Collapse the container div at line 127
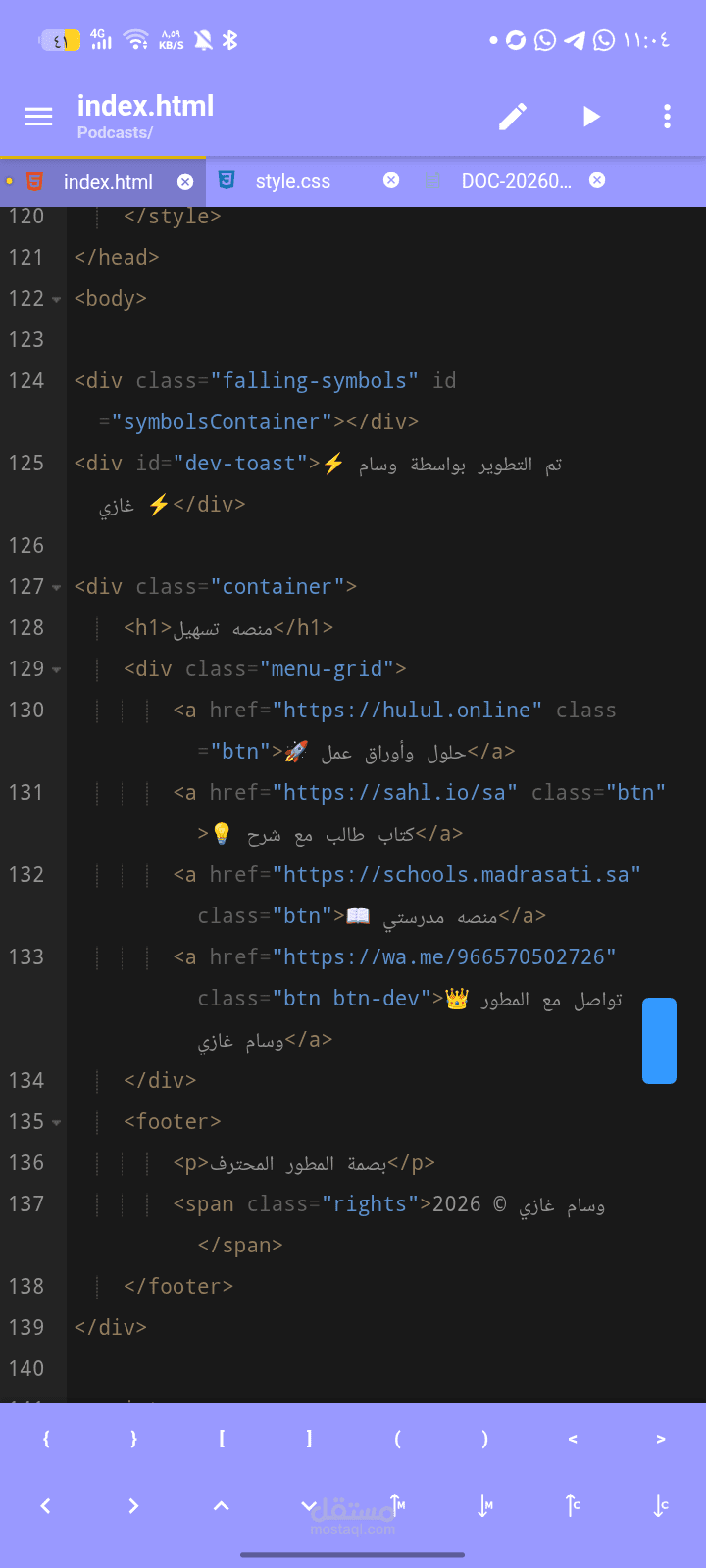706x1568 pixels. coord(56,588)
